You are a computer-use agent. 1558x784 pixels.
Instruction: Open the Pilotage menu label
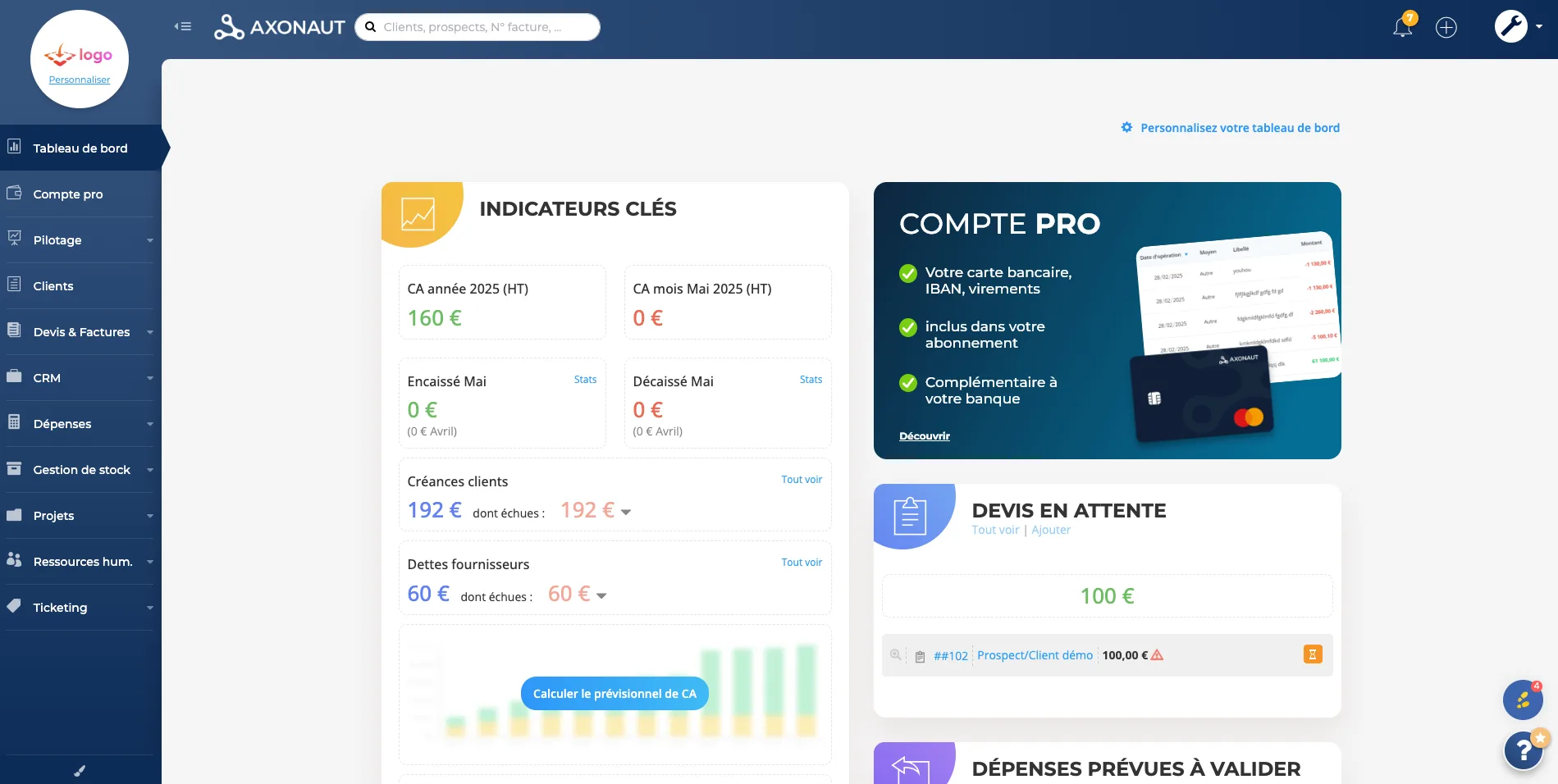[x=57, y=240]
